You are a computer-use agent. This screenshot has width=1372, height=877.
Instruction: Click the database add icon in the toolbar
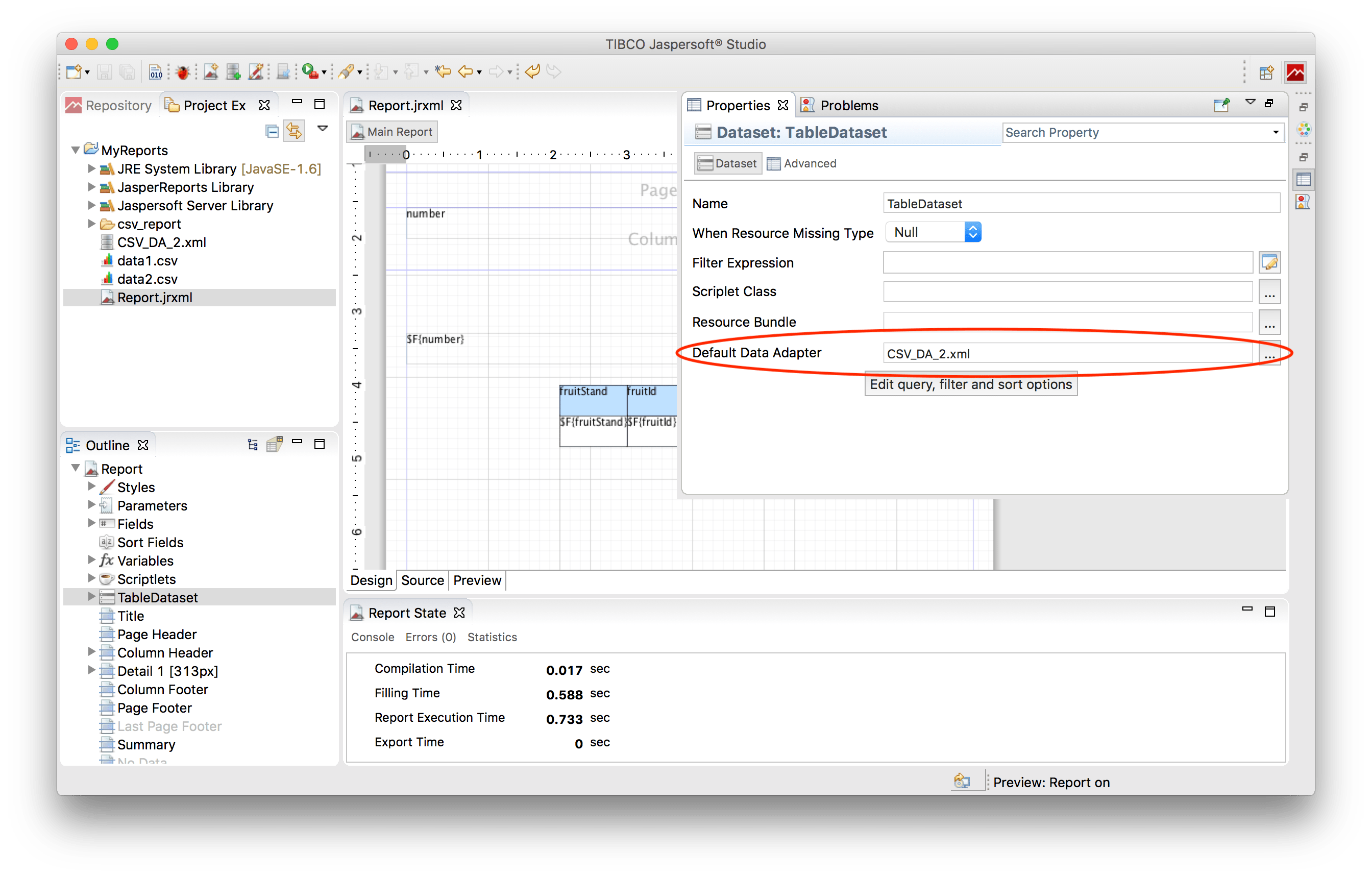(234, 71)
